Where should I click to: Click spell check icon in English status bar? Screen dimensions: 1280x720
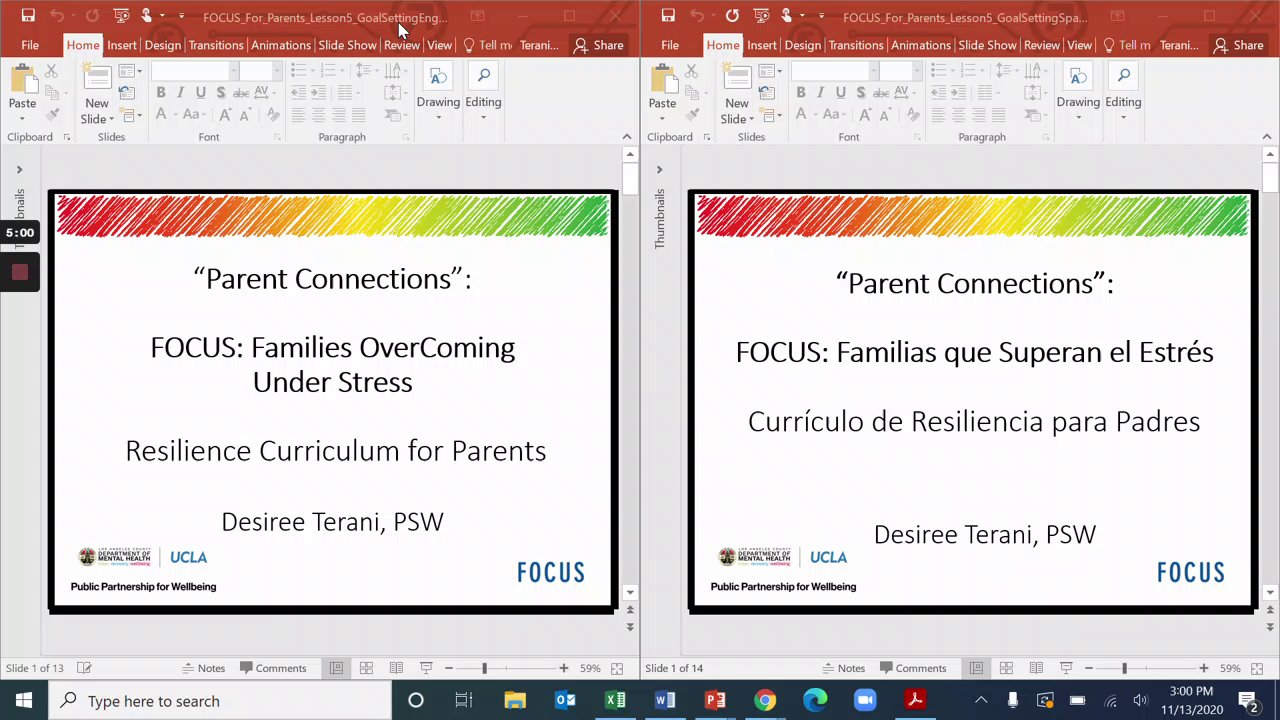[85, 668]
